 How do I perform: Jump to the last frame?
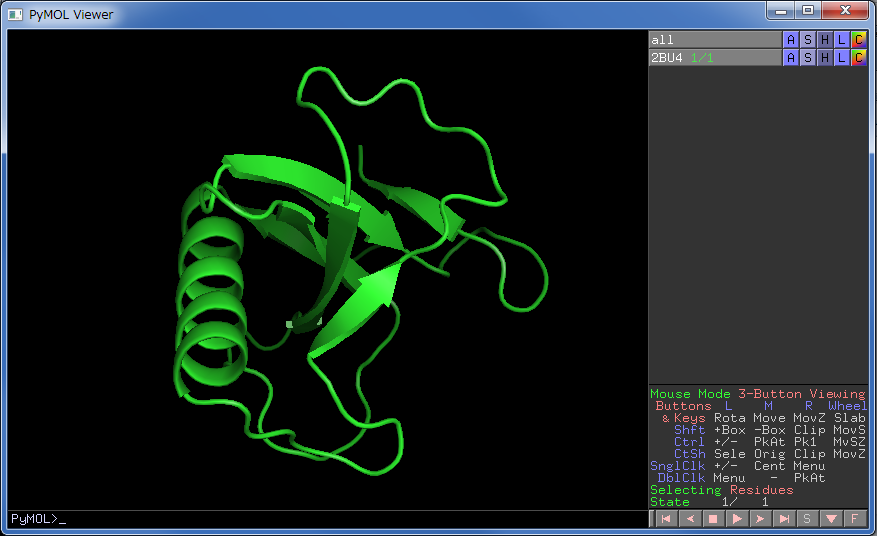pyautogui.click(x=785, y=519)
